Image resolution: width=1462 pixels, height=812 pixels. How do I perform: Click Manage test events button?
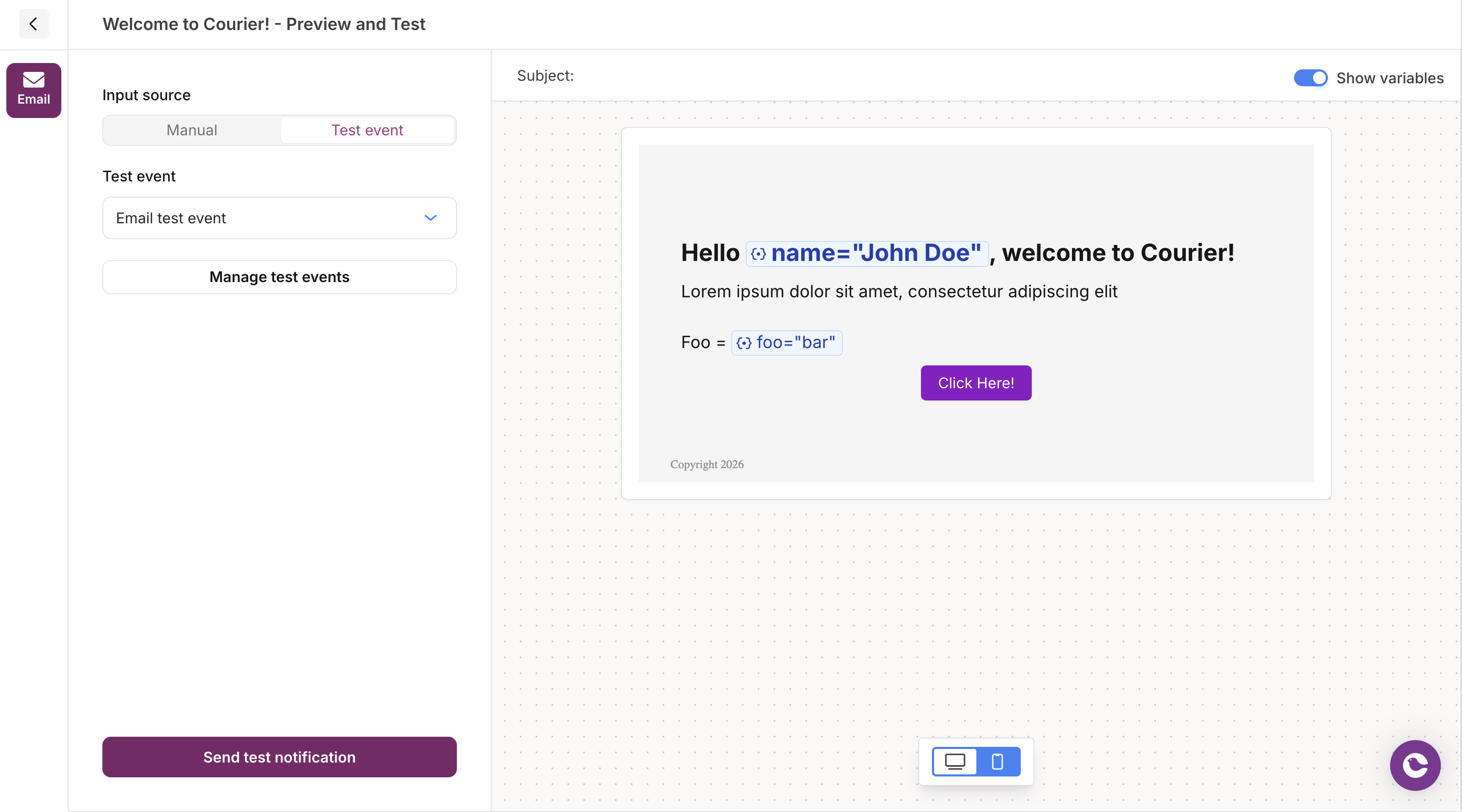tap(279, 277)
